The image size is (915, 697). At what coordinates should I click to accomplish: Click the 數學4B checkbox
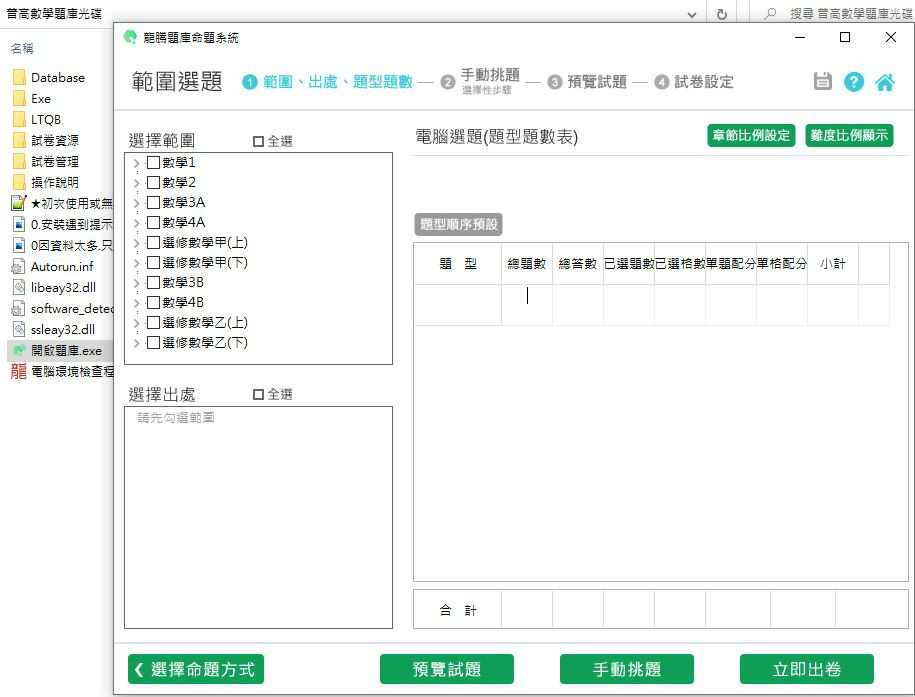[153, 302]
